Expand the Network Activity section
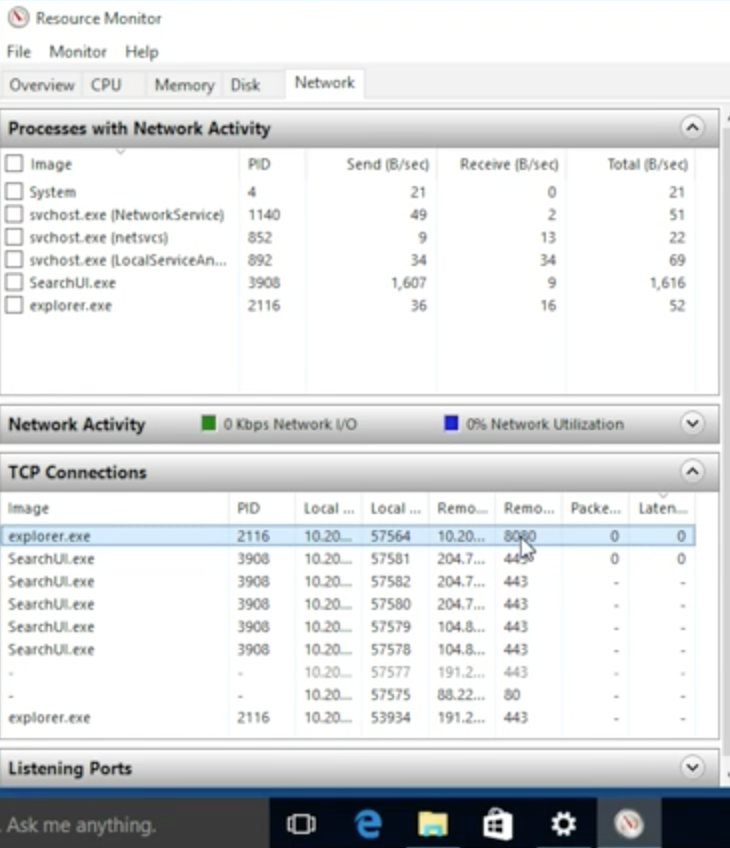 [x=692, y=423]
